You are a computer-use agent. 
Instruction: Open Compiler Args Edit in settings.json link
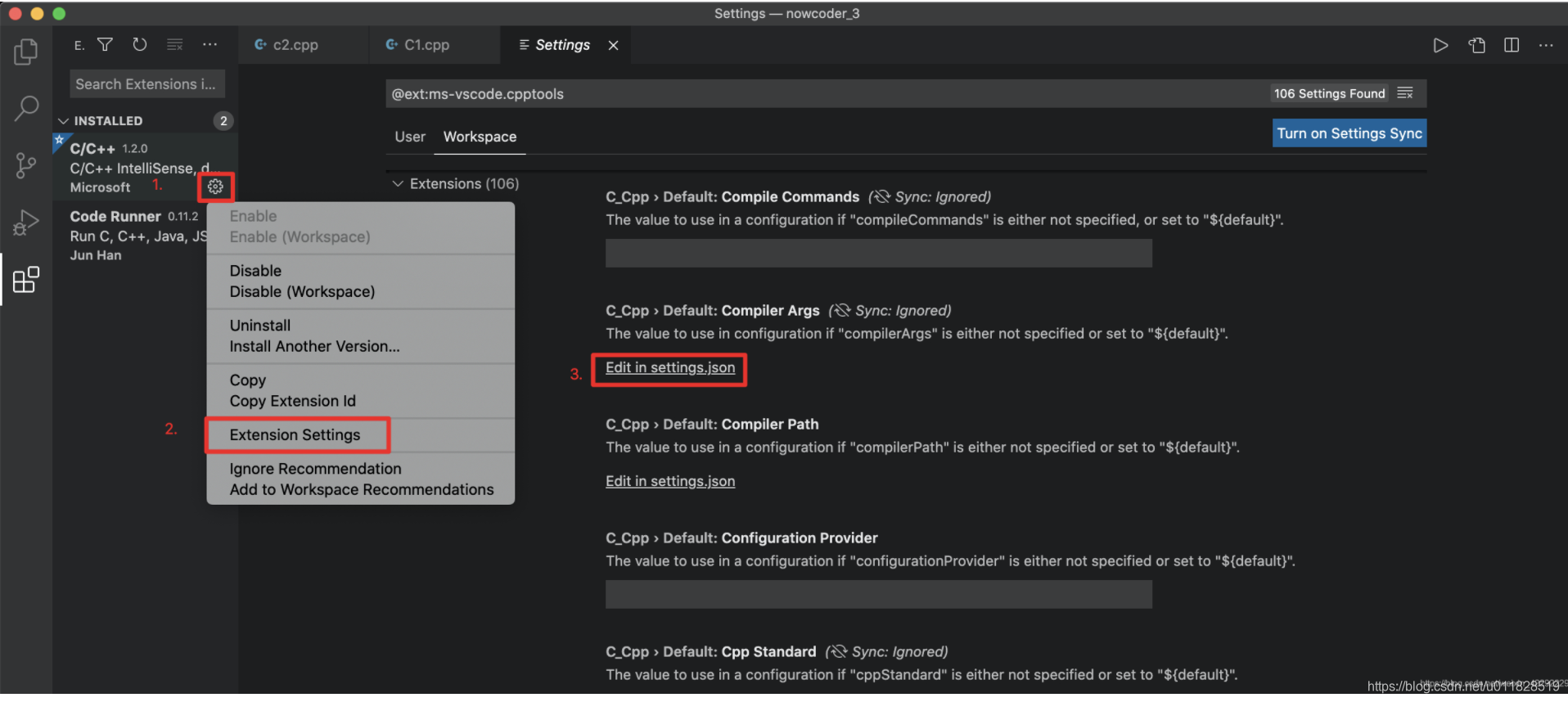point(670,367)
